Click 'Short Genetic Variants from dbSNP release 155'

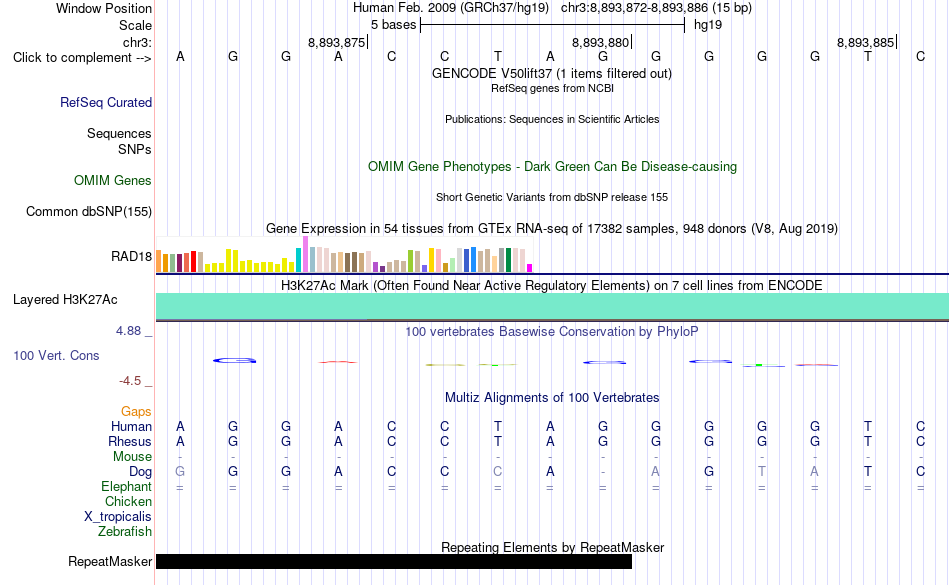(552, 197)
